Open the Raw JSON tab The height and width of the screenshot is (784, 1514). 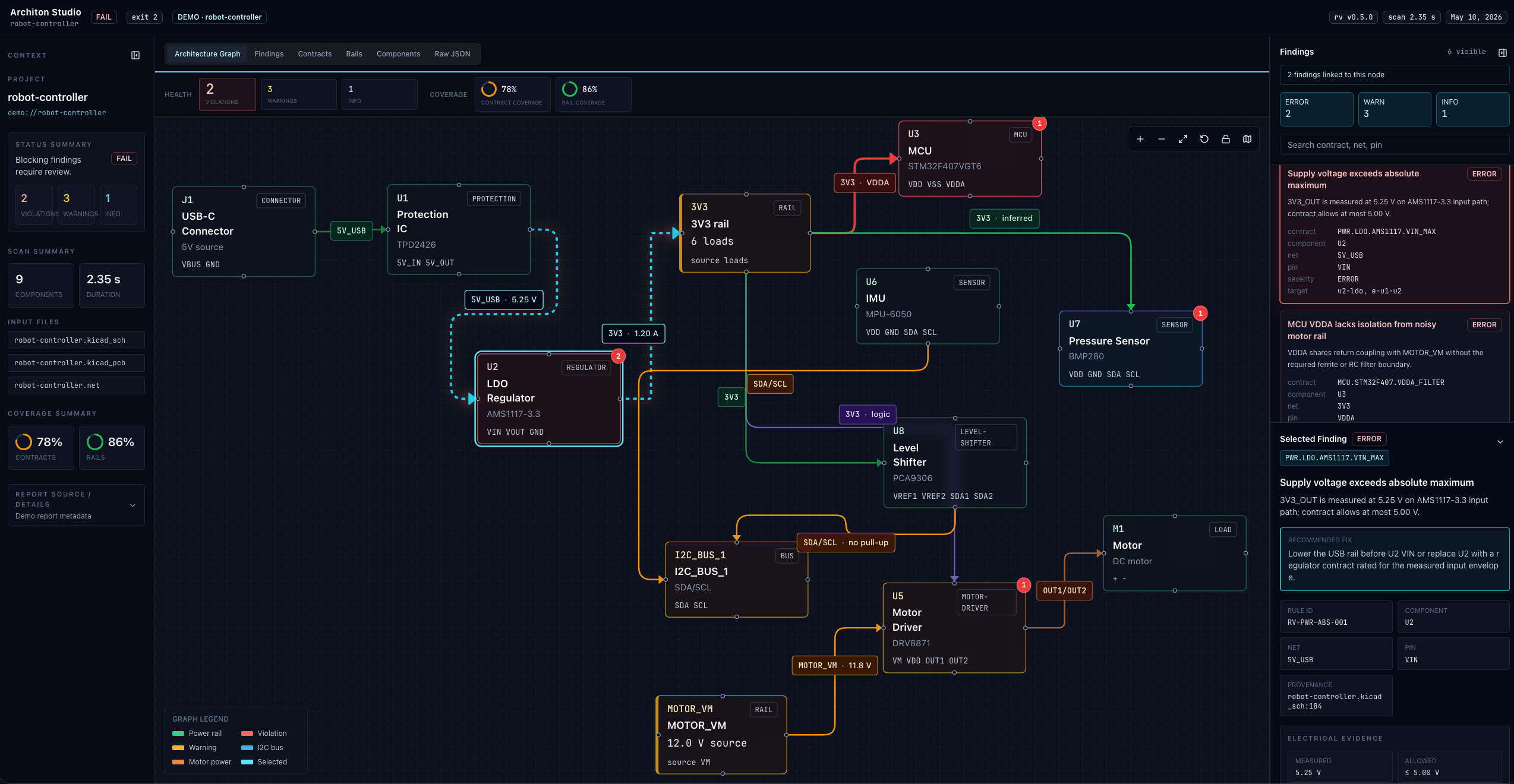(452, 54)
